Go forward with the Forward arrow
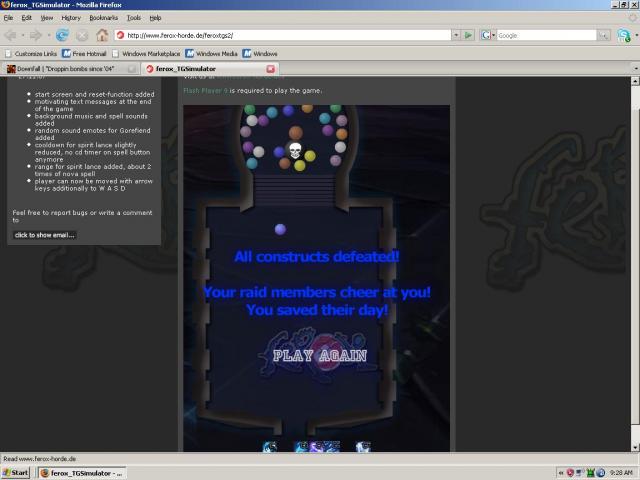The width and height of the screenshot is (640, 480). pyautogui.click(x=36, y=36)
